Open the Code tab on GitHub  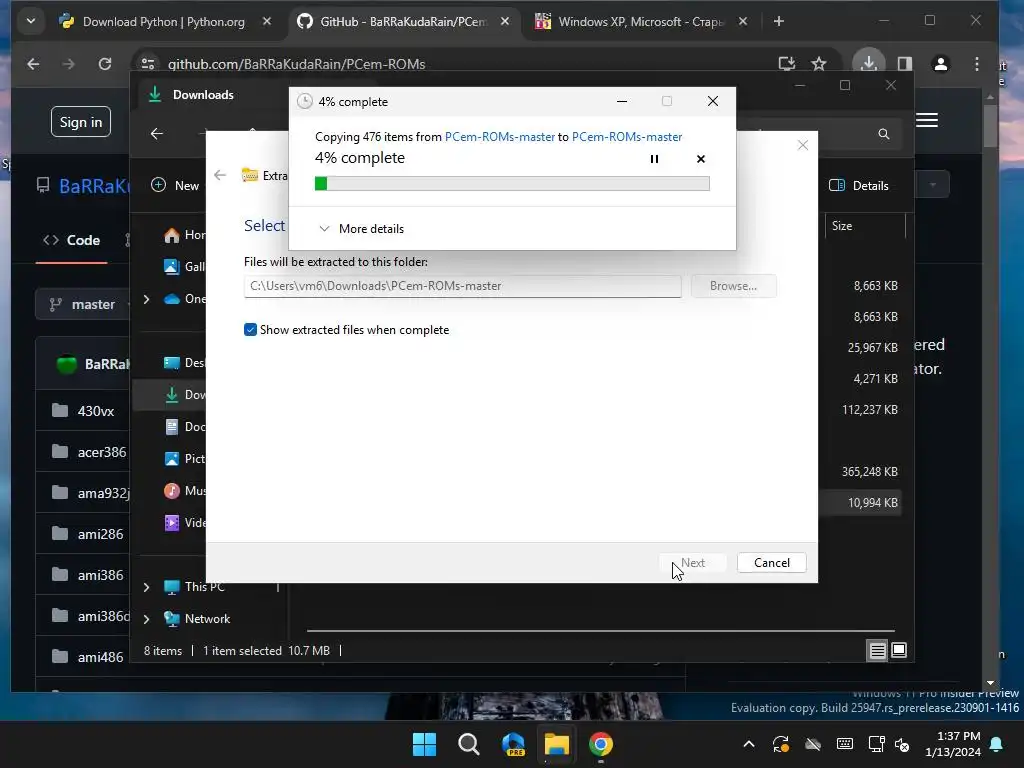tap(72, 240)
